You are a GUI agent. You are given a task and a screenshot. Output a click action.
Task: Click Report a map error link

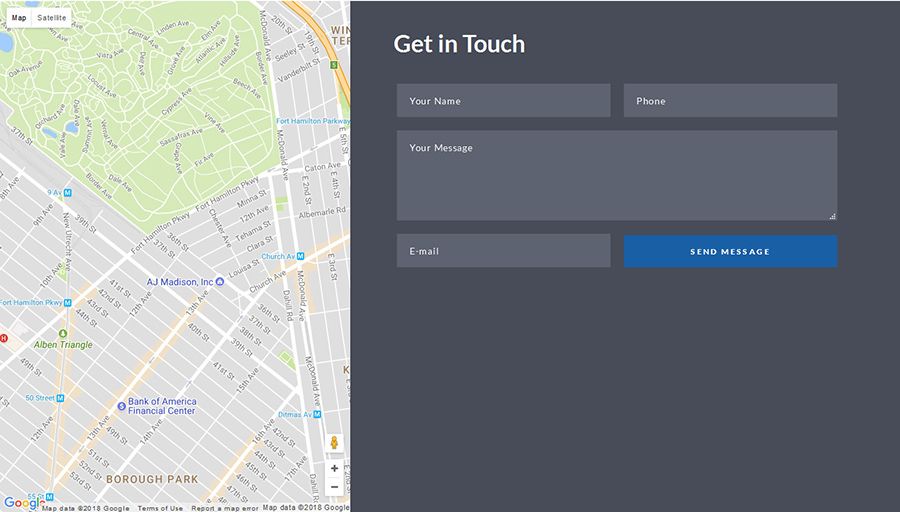click(x=224, y=508)
